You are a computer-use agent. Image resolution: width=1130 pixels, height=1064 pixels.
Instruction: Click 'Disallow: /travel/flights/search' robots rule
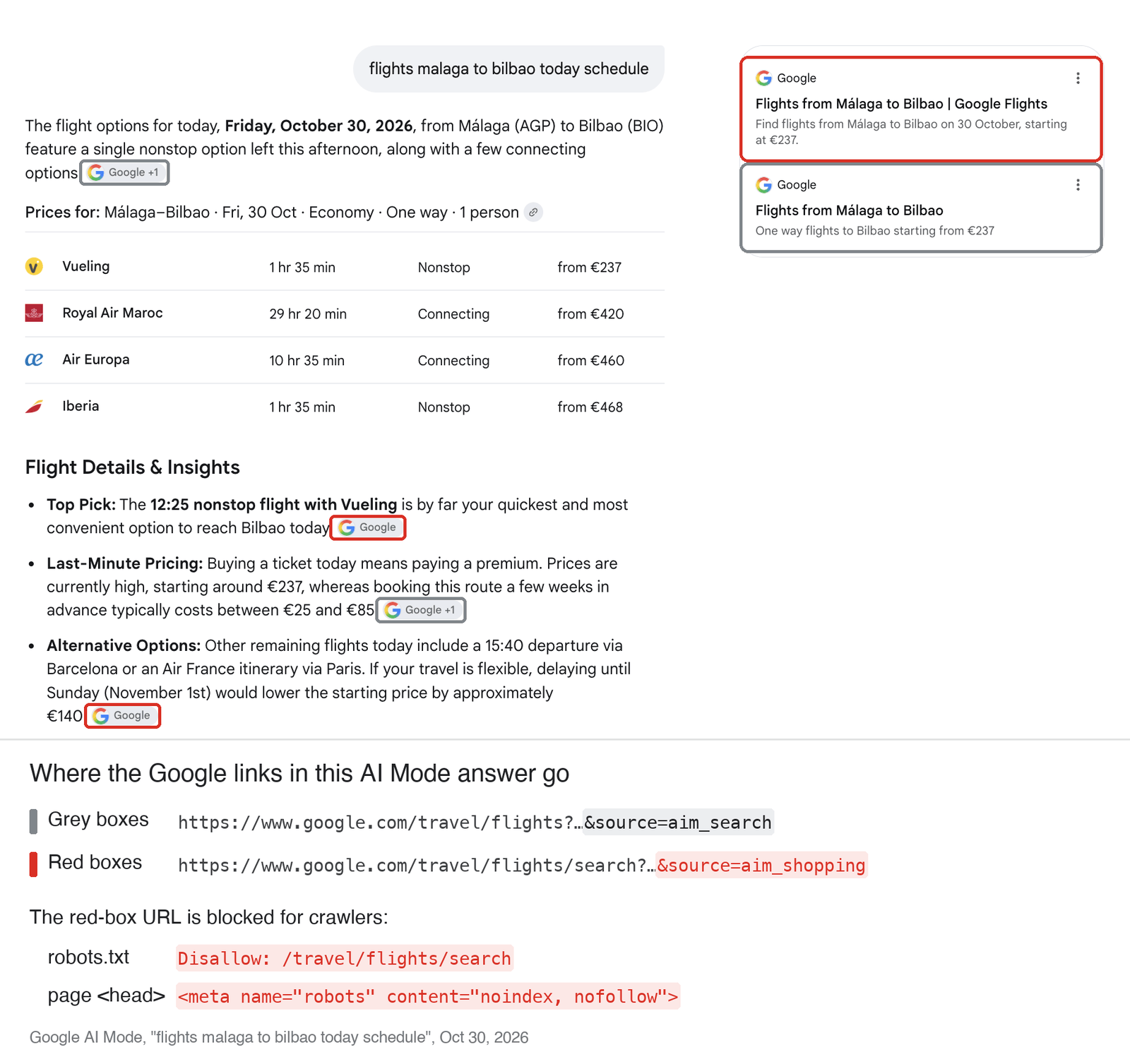[345, 959]
